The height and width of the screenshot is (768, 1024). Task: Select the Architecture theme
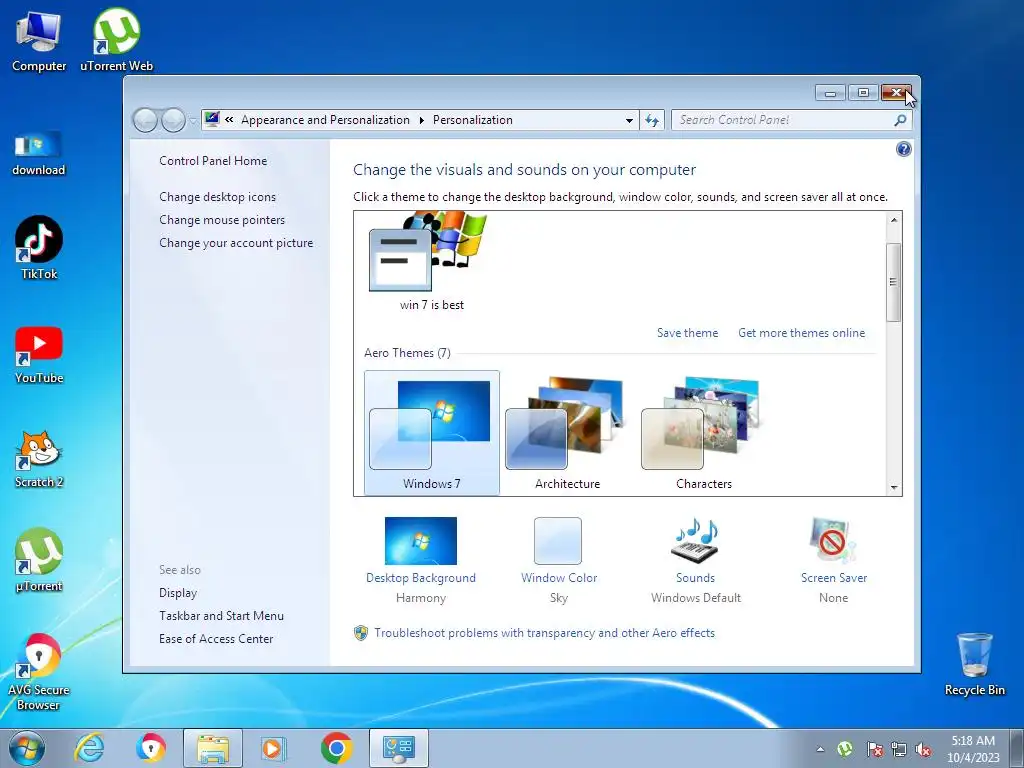coord(568,432)
